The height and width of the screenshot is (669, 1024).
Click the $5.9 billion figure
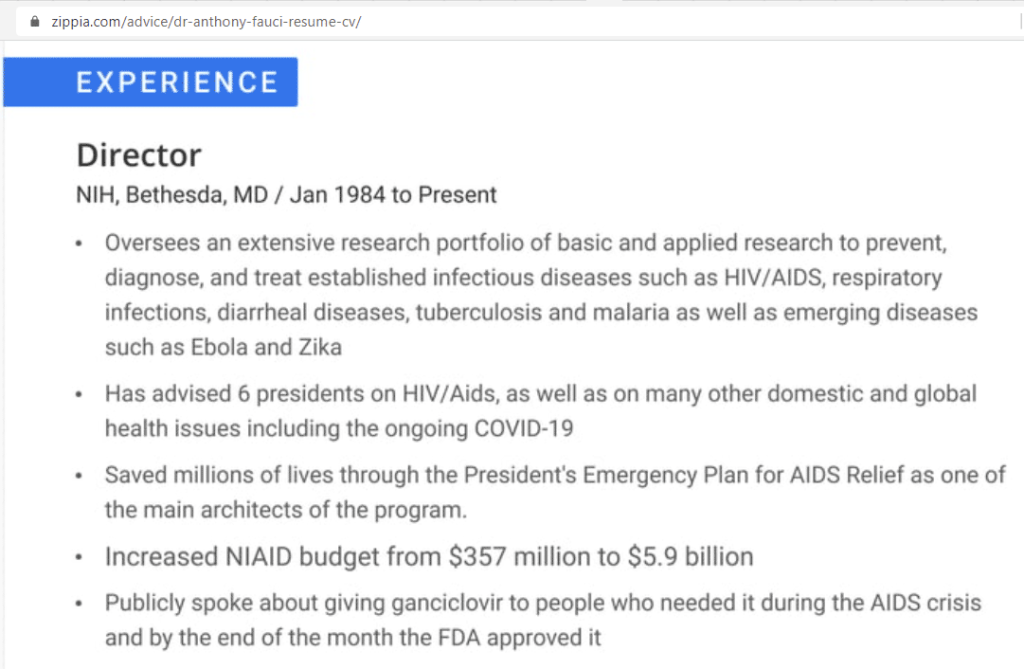(x=690, y=557)
